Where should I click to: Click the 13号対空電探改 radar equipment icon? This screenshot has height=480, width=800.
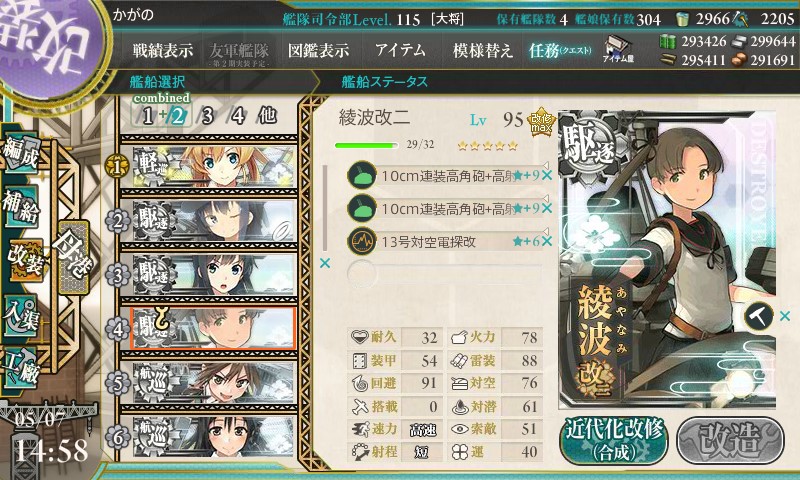coord(362,241)
